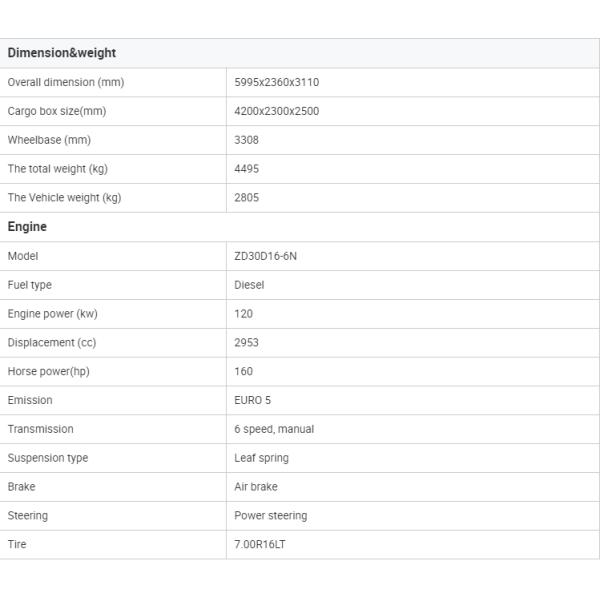Screen dimensions: 600x600
Task: Click the 5995x2360x3110 dimension value
Action: point(277,82)
